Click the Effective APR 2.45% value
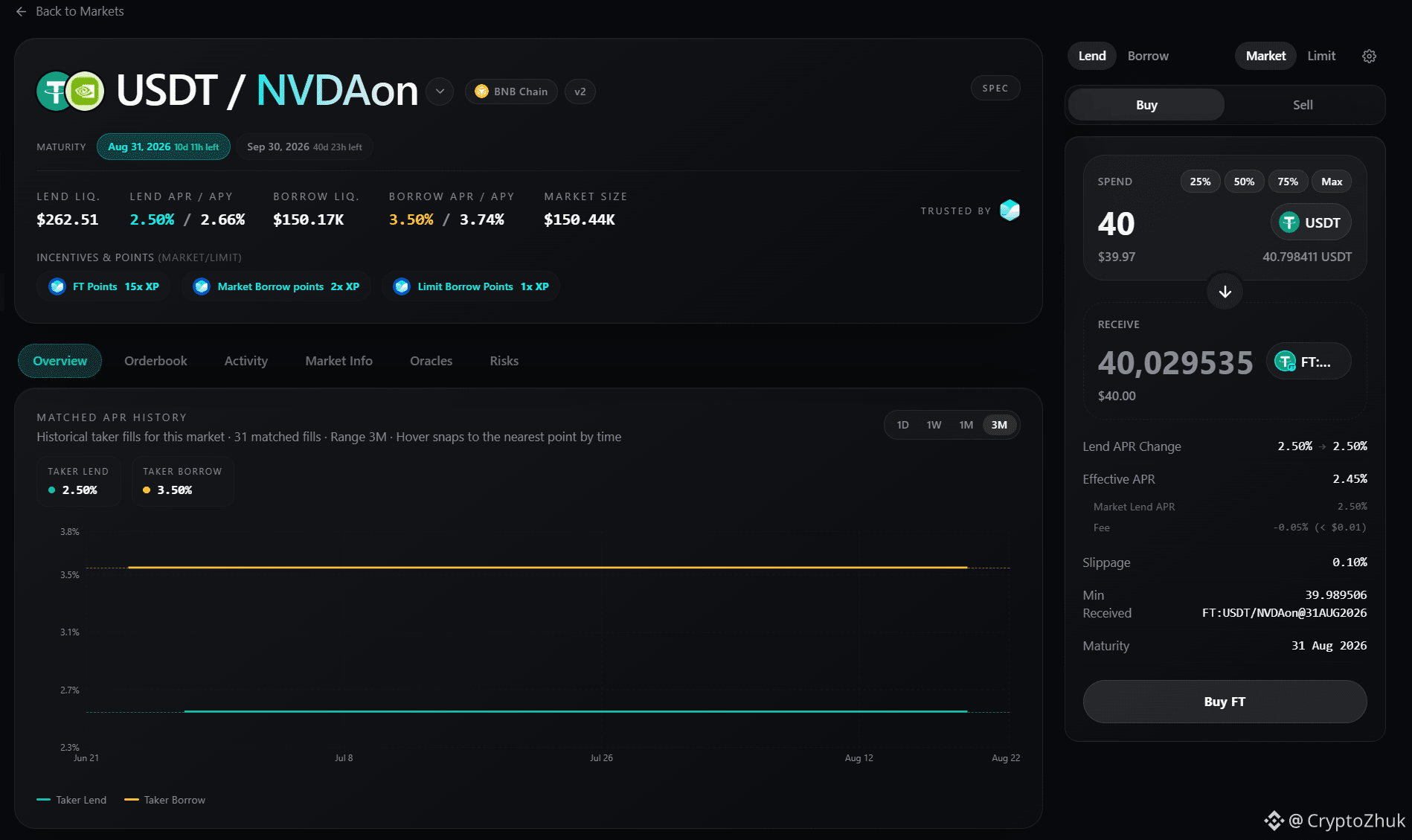The width and height of the screenshot is (1412, 840). (x=1350, y=479)
